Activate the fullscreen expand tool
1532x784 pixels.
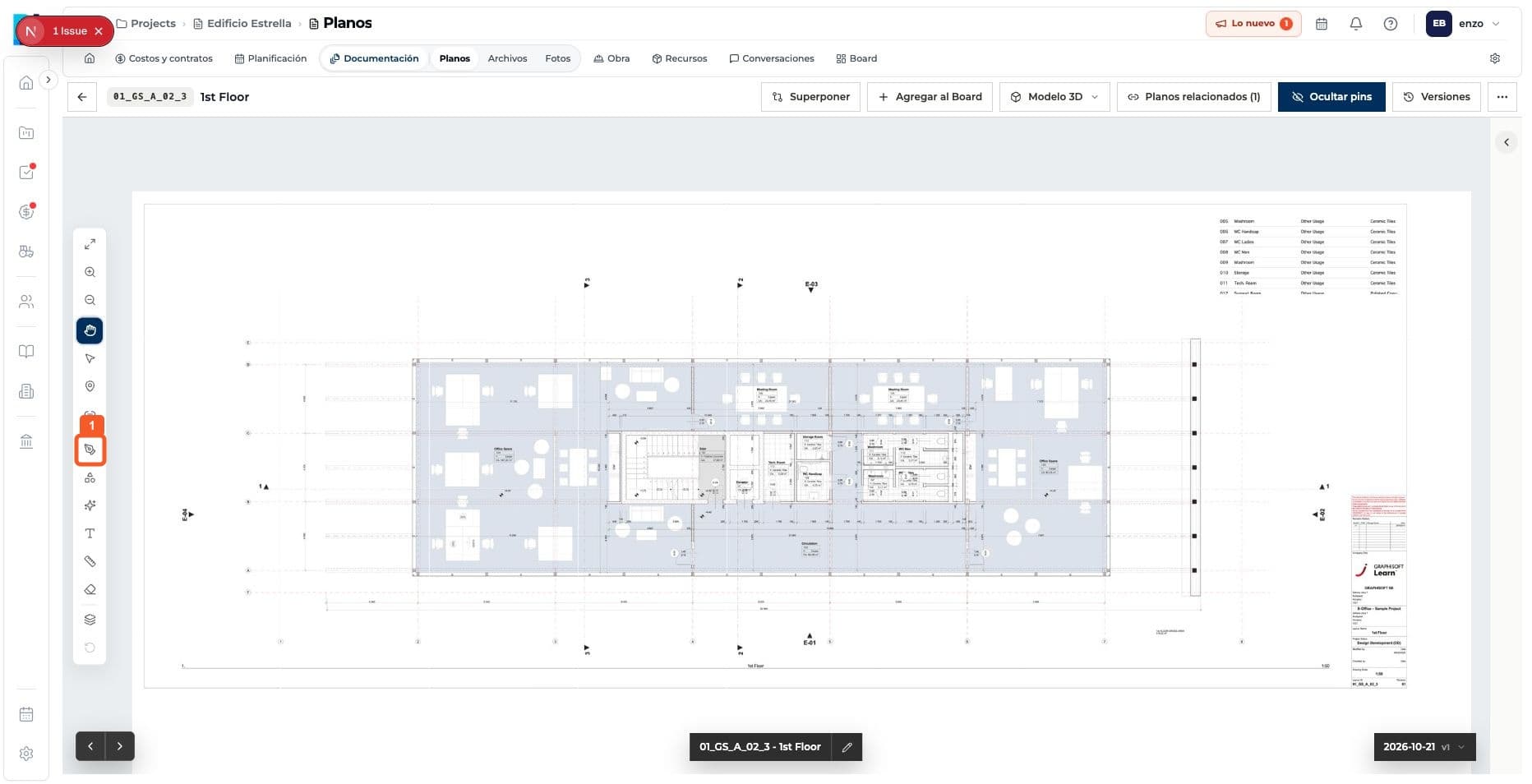[90, 244]
